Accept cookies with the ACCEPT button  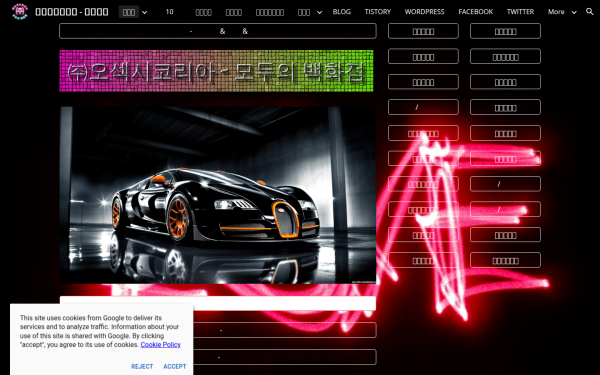(x=175, y=367)
